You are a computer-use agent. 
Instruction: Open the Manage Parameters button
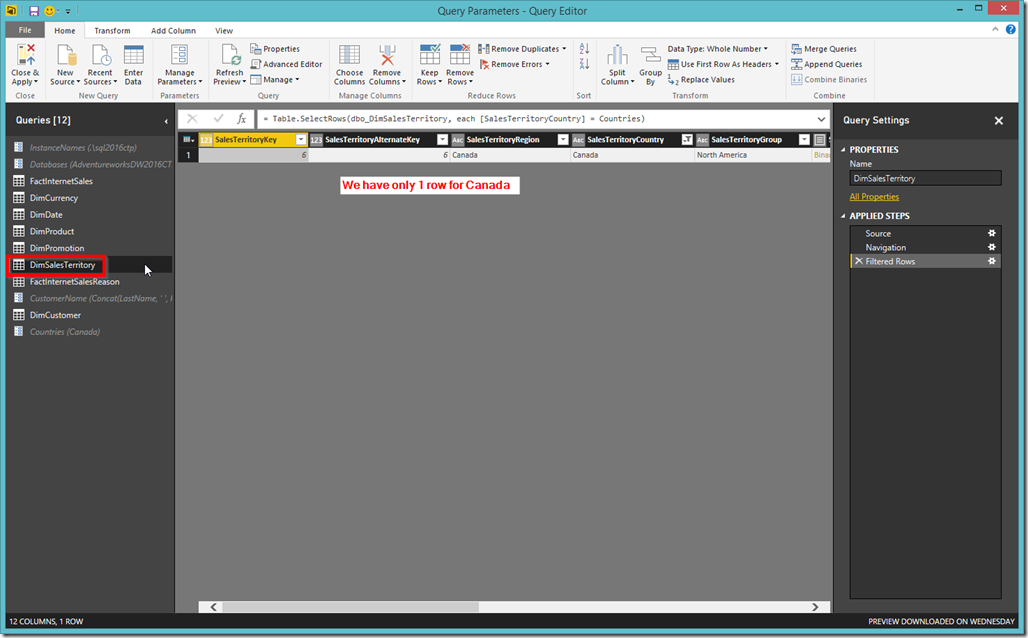[180, 65]
